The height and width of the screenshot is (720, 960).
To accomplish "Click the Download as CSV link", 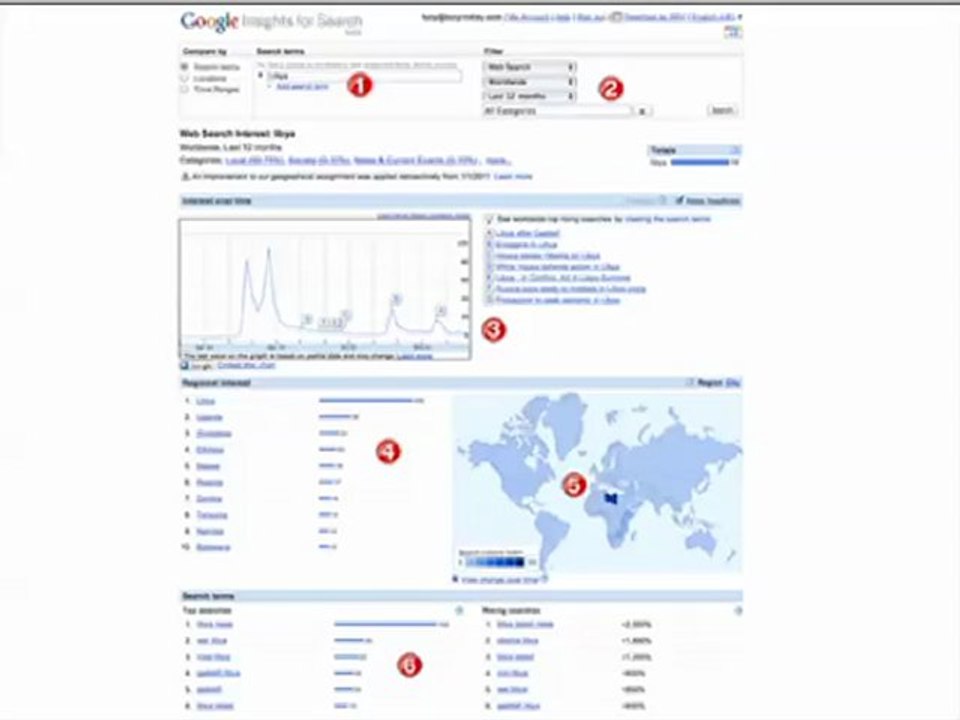I will coord(654,17).
